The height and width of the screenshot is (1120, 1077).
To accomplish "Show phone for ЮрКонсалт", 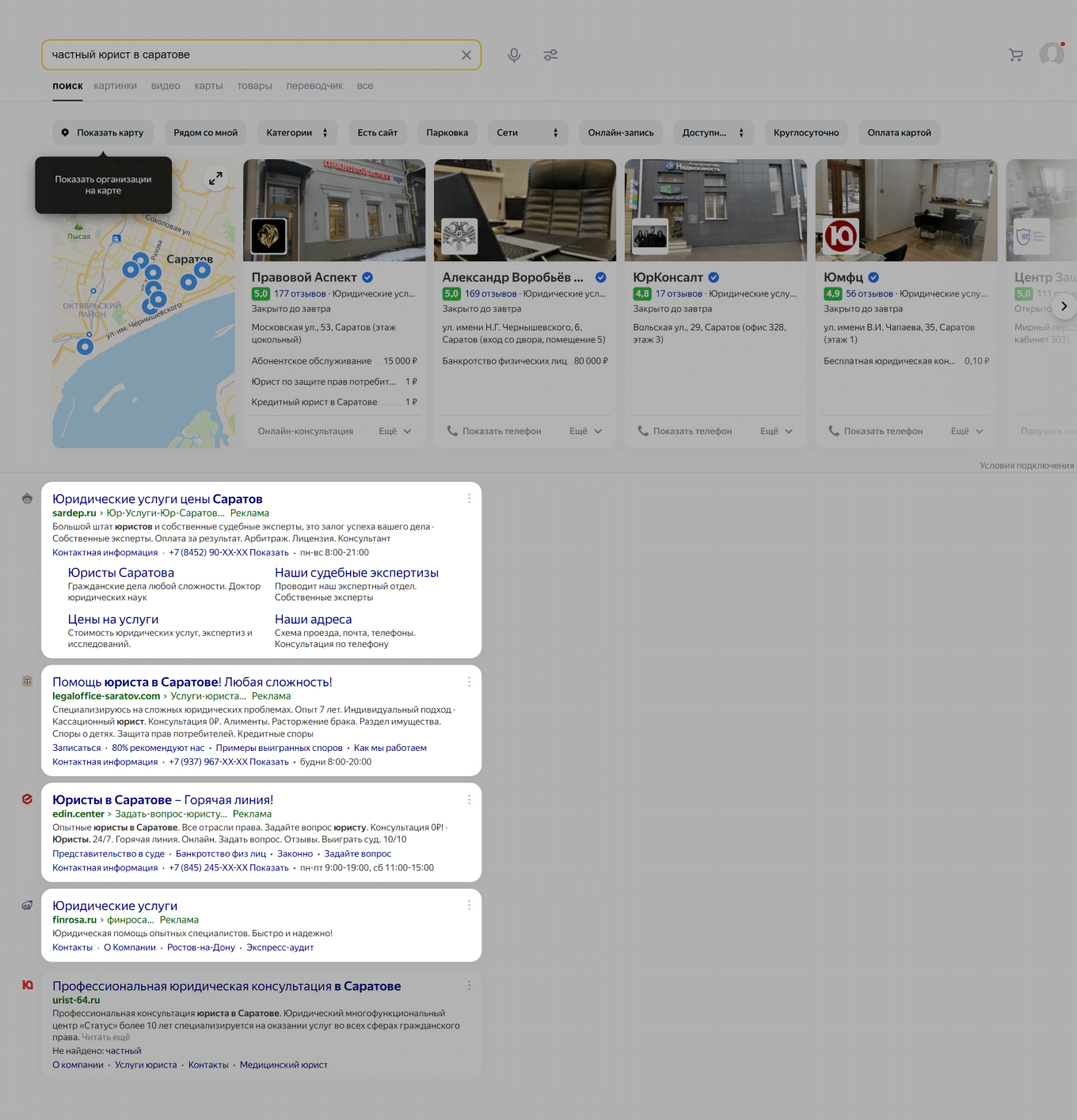I will (685, 431).
